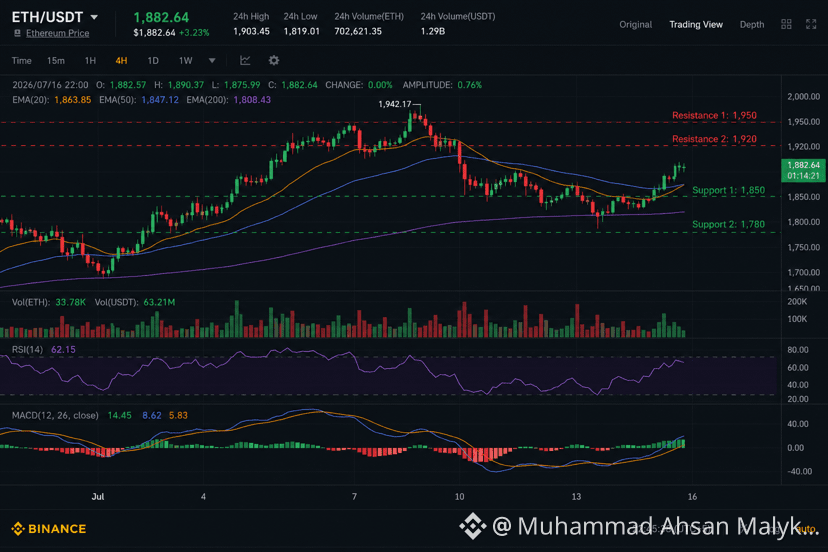Click the +3.23% price change

(x=194, y=33)
